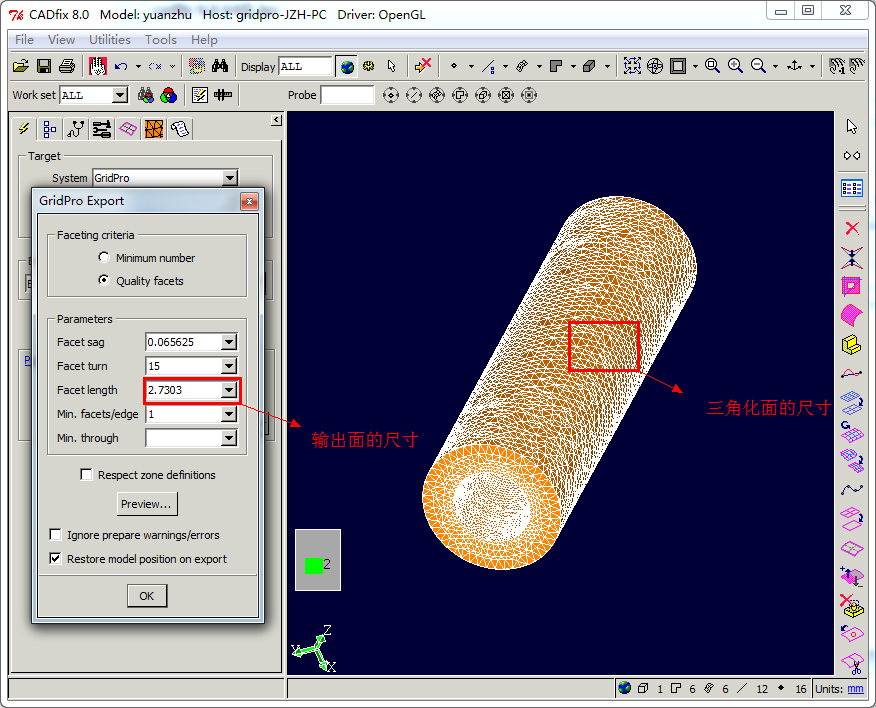Expand the Facet sag dropdown arrow
Viewport: 876px width, 708px height.
229,342
